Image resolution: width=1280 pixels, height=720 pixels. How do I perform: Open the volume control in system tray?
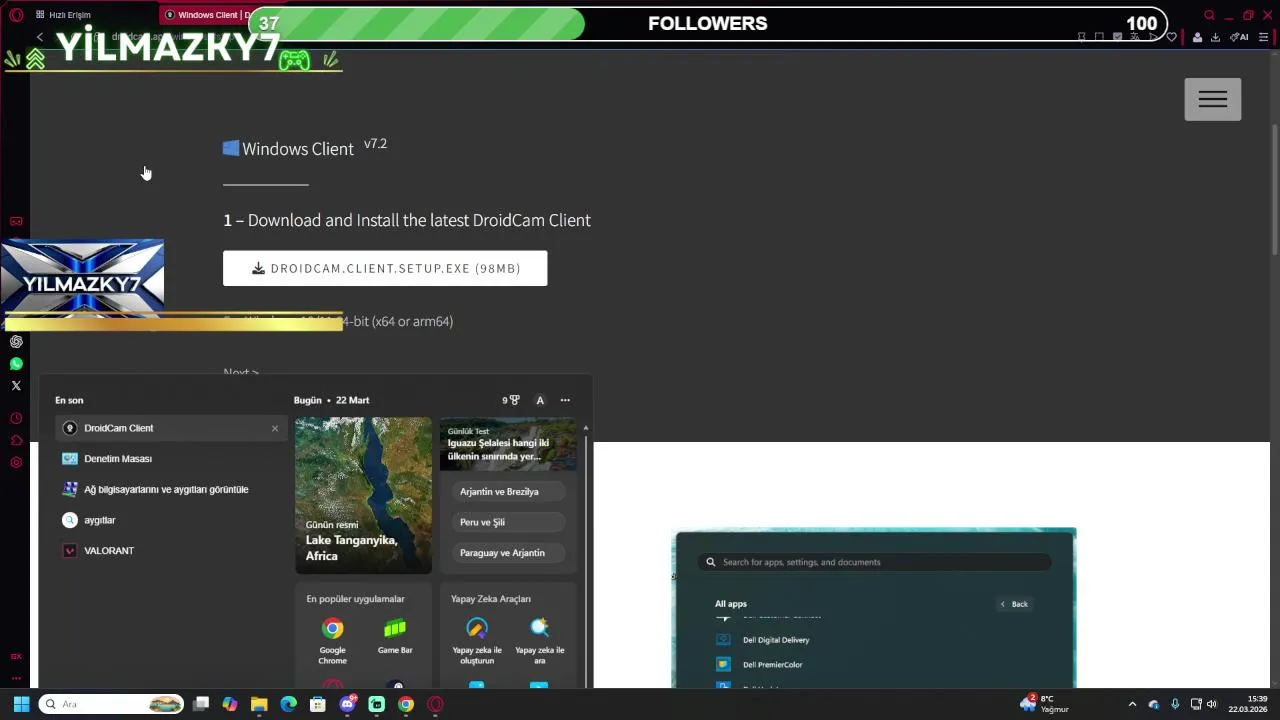click(x=1212, y=704)
